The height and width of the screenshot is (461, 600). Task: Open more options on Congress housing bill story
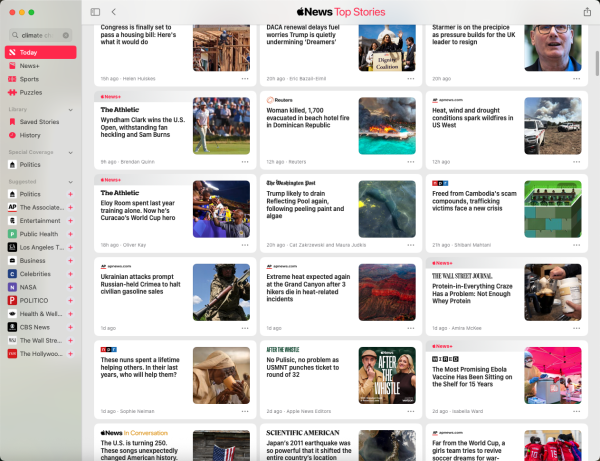pyautogui.click(x=245, y=78)
